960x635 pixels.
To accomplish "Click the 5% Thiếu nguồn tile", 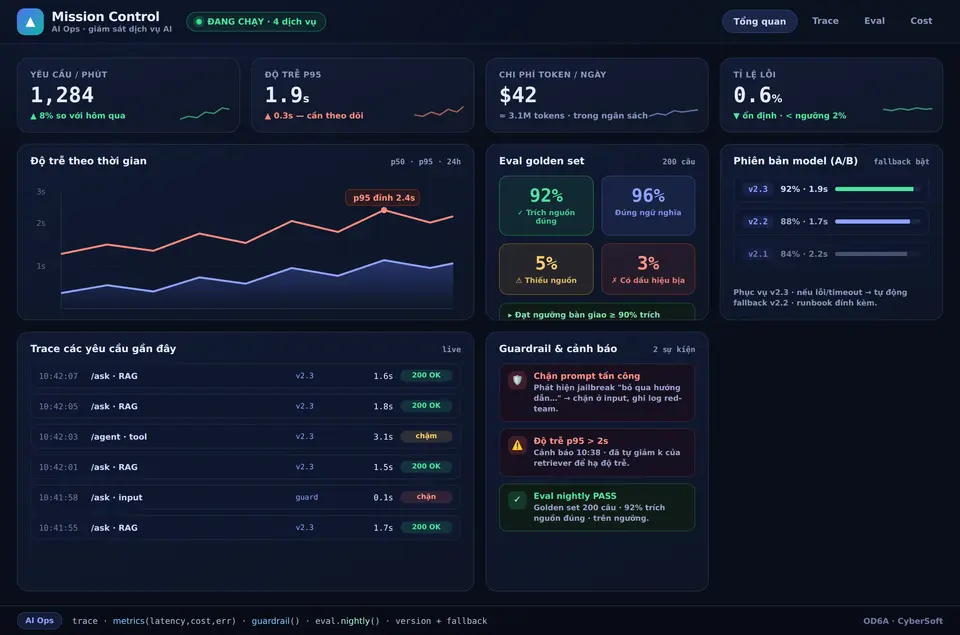I will [x=546, y=269].
